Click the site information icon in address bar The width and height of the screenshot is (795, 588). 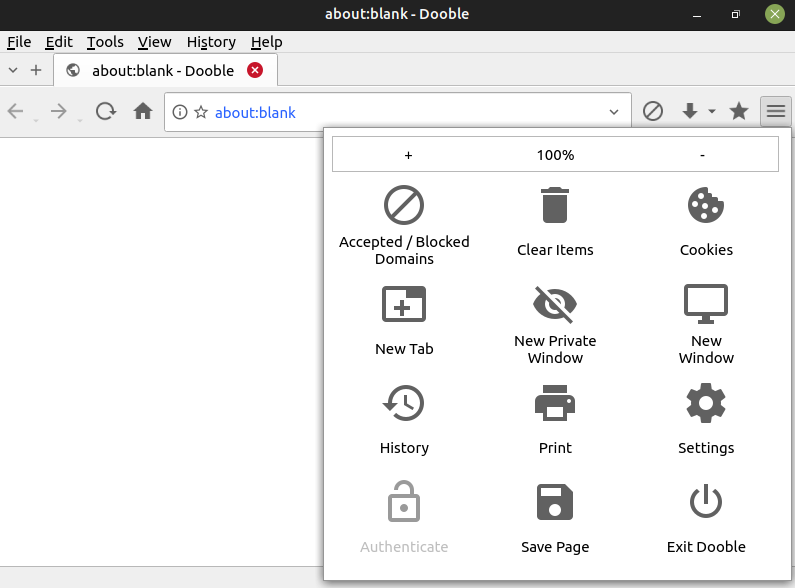180,112
